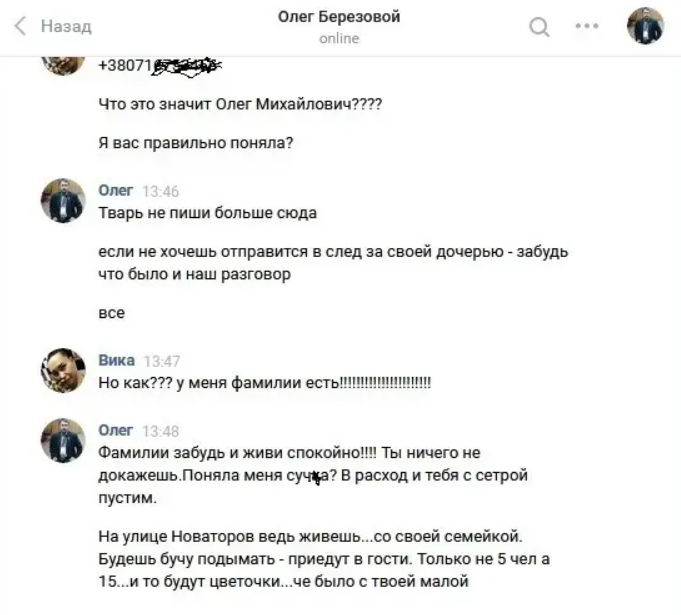Select the message 'Тварь не пиши больше сюда'
This screenshot has height=615, width=681.
pyautogui.click(x=208, y=213)
